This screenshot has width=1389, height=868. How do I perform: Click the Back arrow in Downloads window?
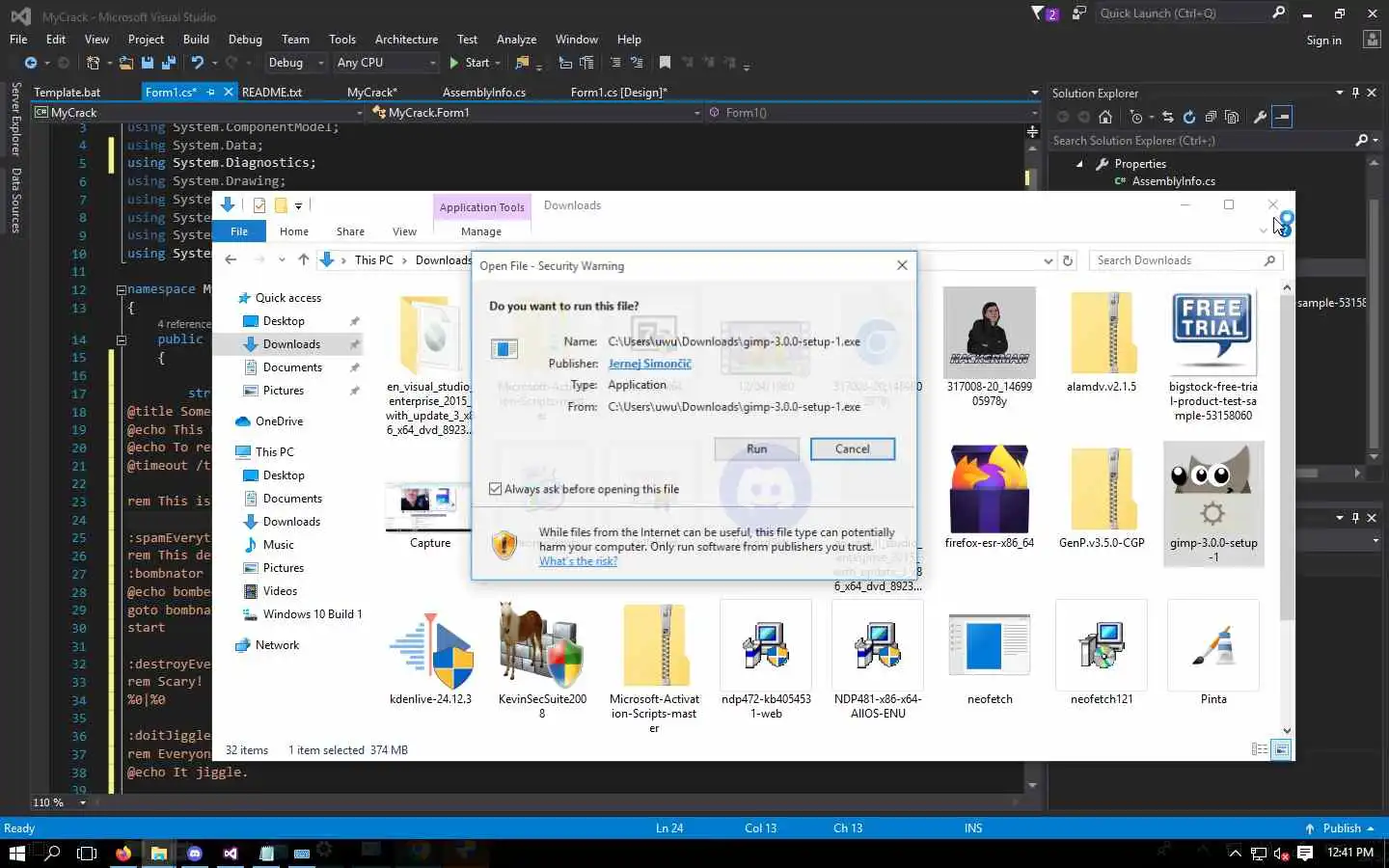231,259
